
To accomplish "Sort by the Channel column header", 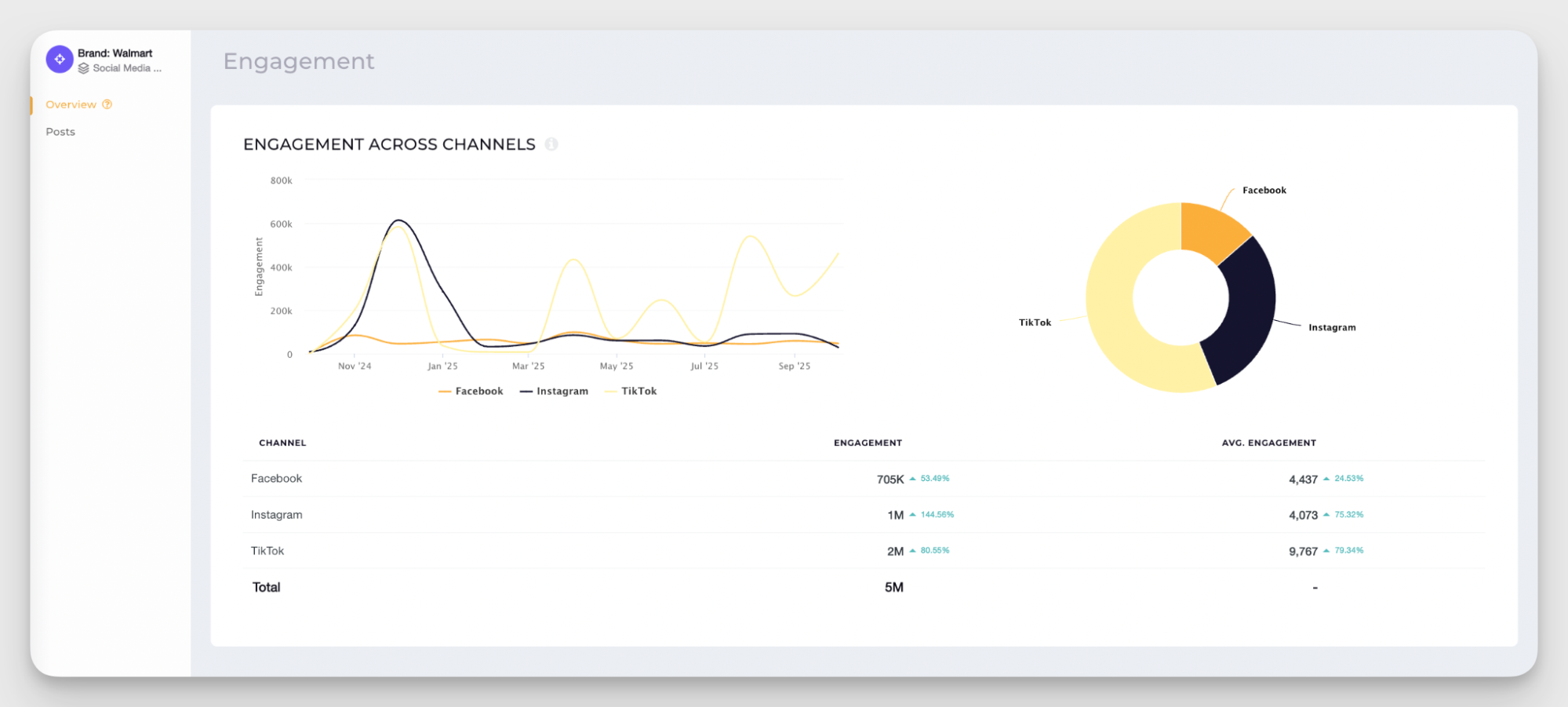I will pyautogui.click(x=282, y=443).
